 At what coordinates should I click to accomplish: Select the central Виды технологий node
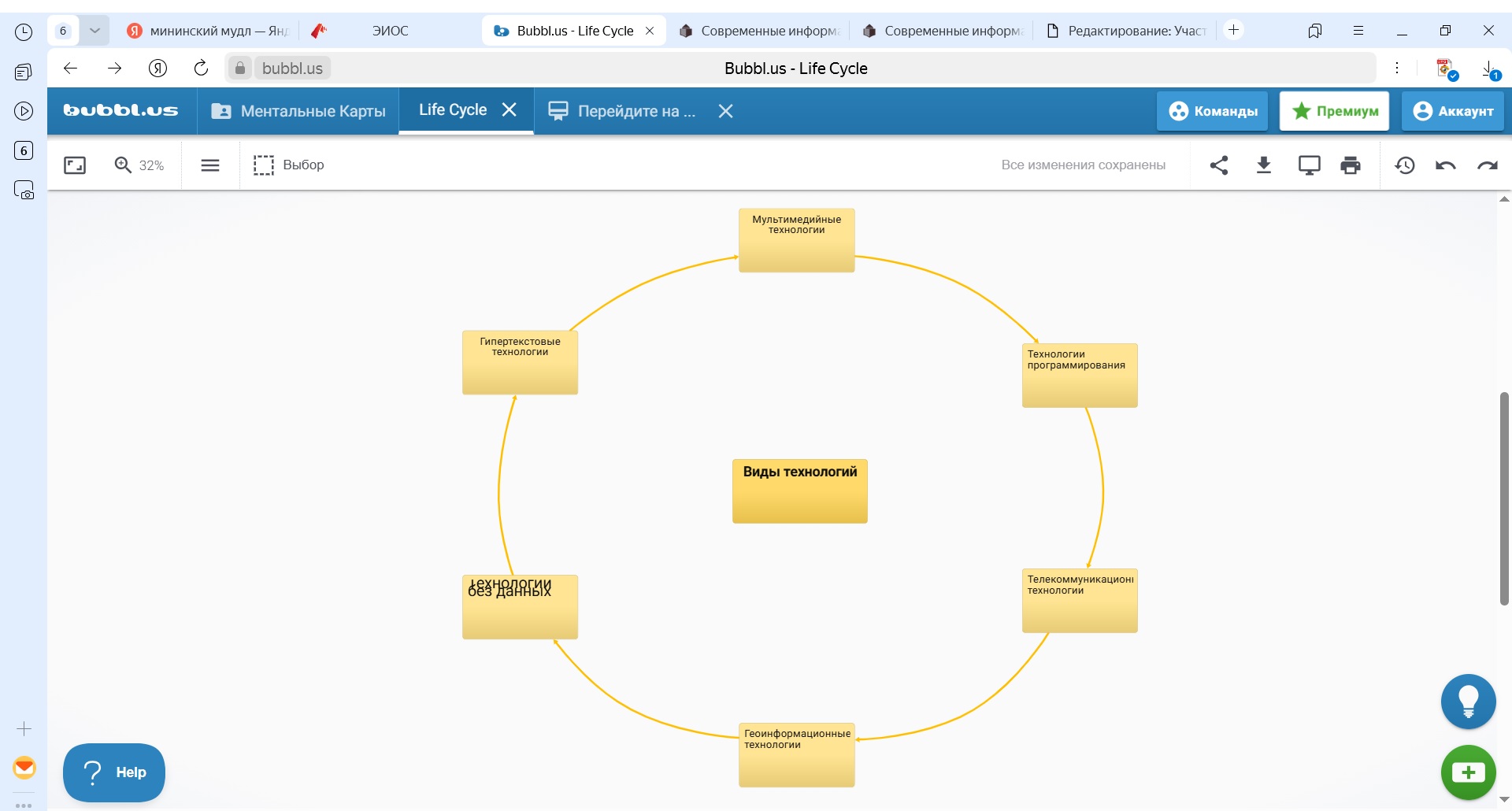coord(799,491)
